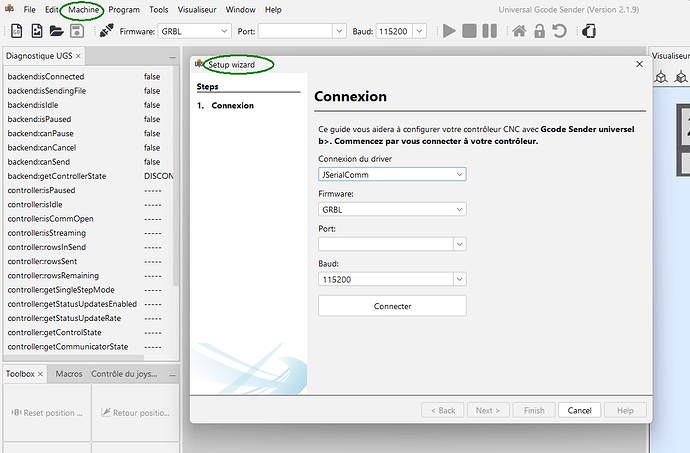690x453 pixels.
Task: Select the backend:canPause row
Action: (x=88, y=133)
